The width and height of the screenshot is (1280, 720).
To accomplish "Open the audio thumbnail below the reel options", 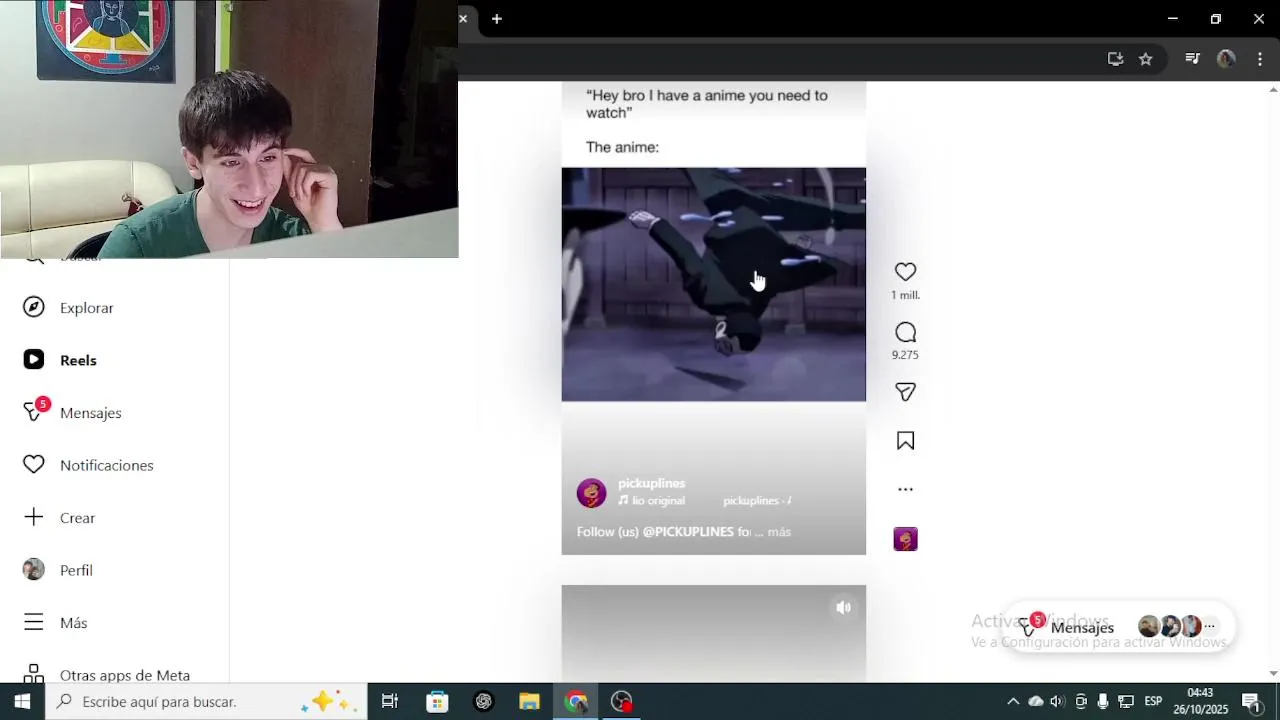I will tap(905, 539).
